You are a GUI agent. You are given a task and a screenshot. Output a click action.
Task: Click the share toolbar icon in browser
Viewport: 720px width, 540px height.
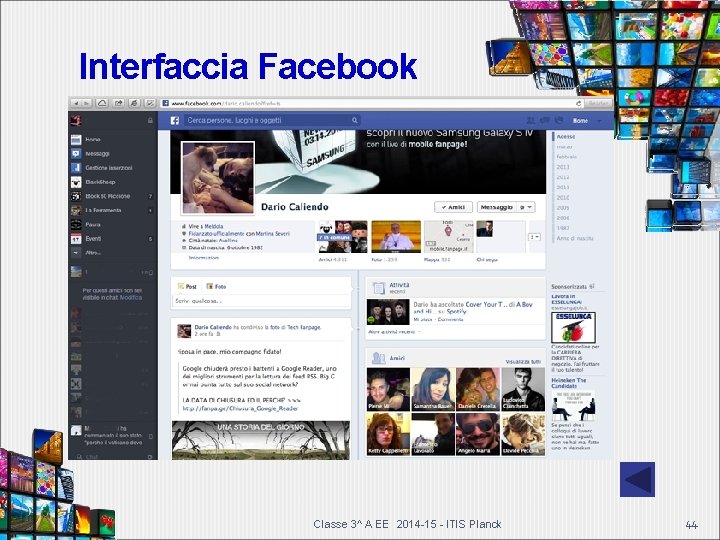118,103
